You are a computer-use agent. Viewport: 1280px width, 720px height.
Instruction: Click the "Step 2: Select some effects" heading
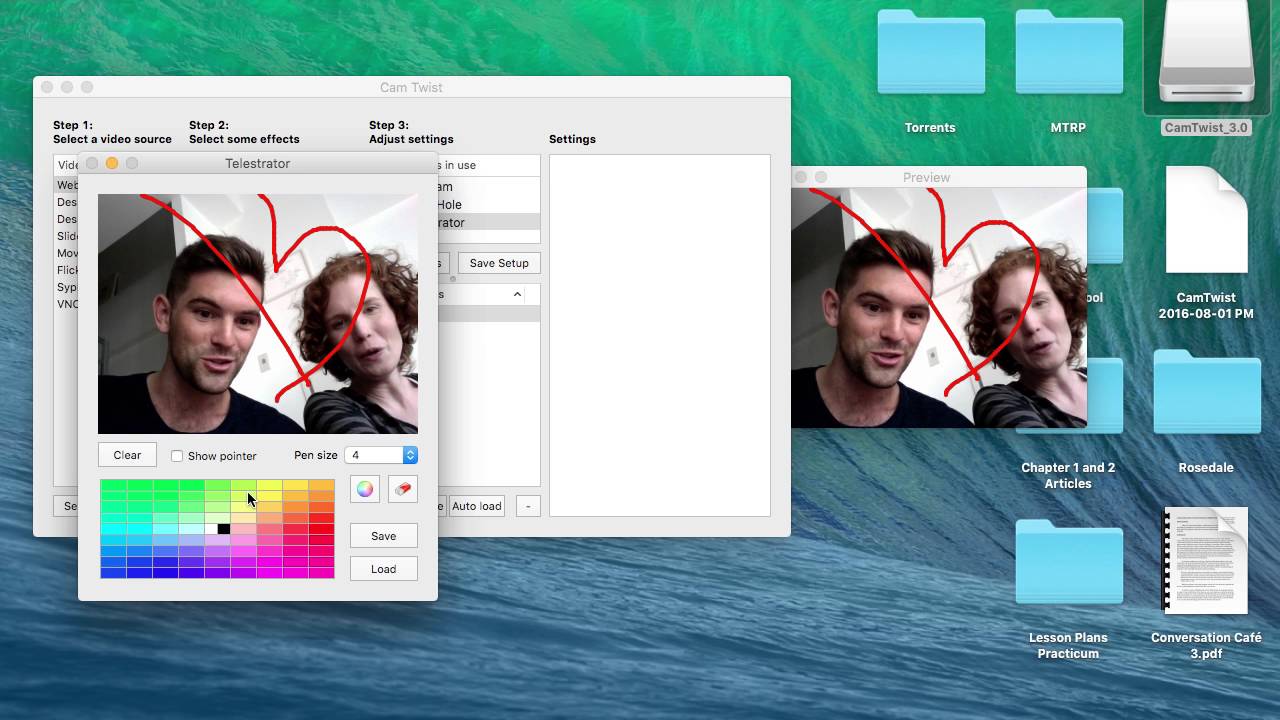pyautogui.click(x=244, y=132)
